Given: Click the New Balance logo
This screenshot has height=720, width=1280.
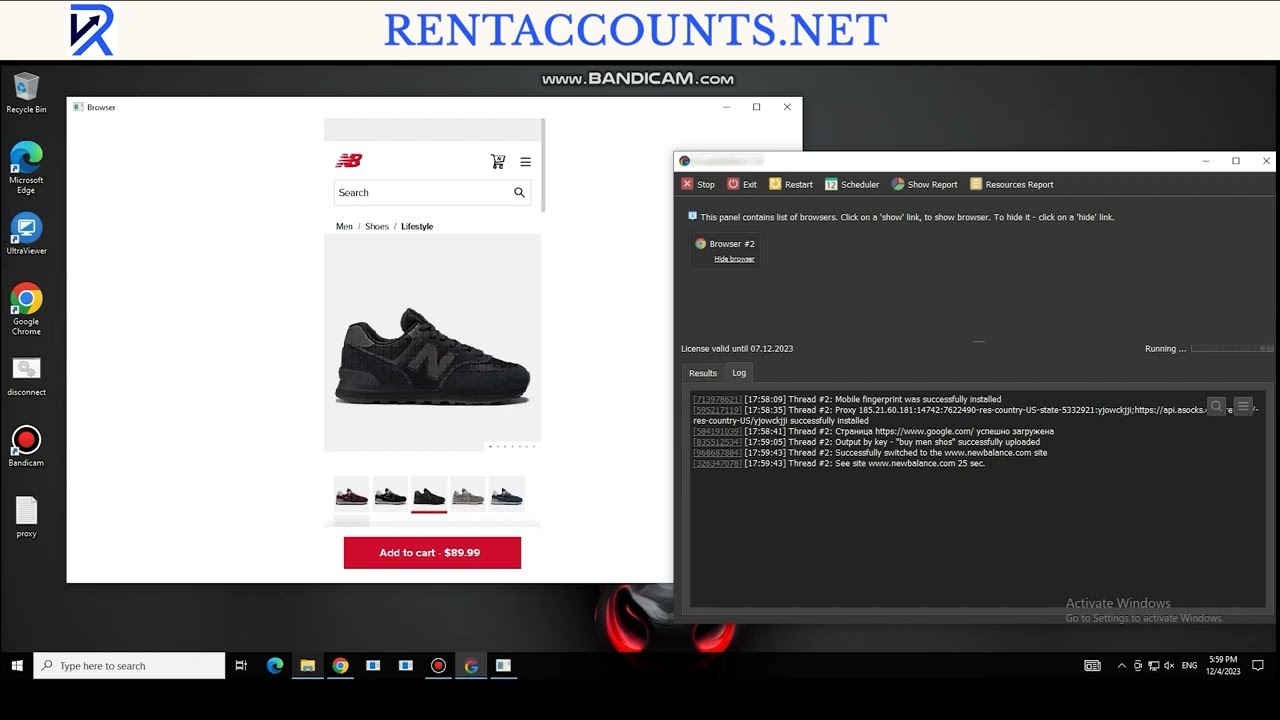Looking at the screenshot, I should click(349, 160).
